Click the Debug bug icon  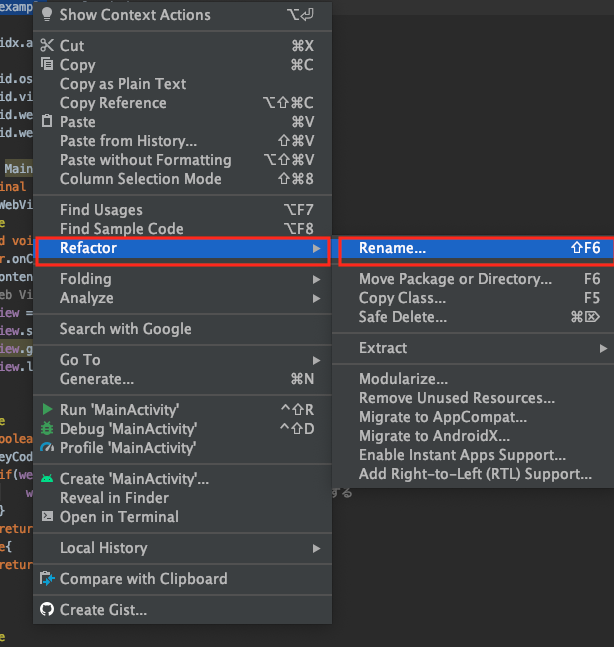(47, 428)
